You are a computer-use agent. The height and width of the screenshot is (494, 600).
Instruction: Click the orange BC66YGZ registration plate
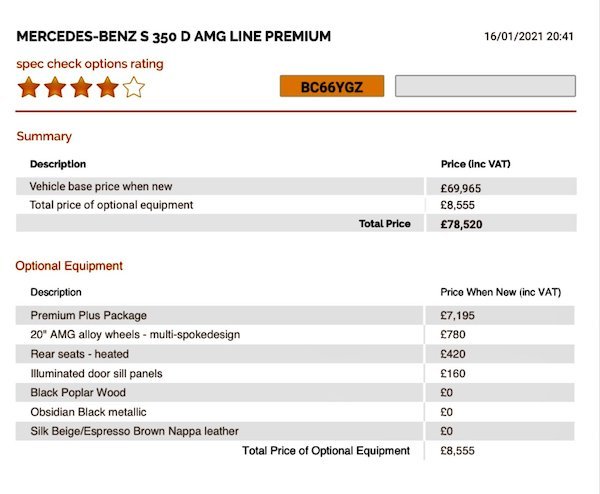tap(332, 87)
